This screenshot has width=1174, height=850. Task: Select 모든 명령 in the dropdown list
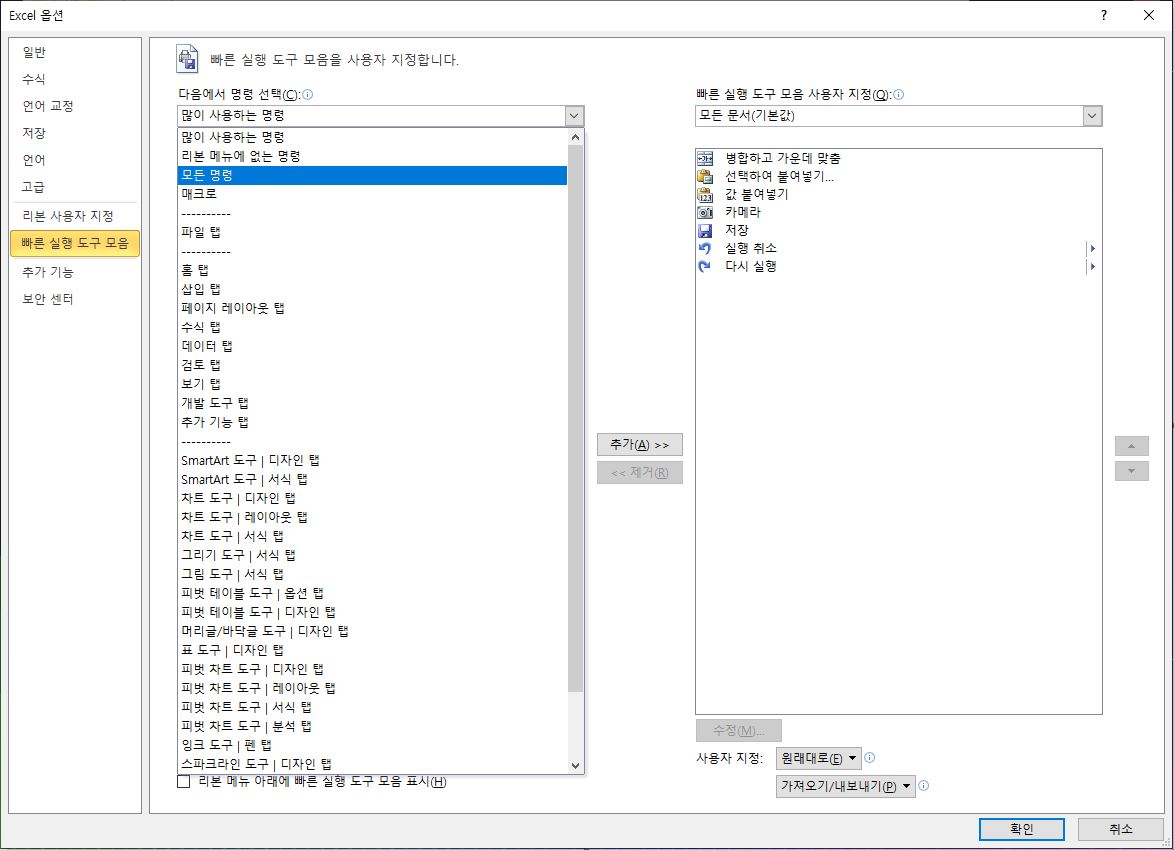click(372, 175)
